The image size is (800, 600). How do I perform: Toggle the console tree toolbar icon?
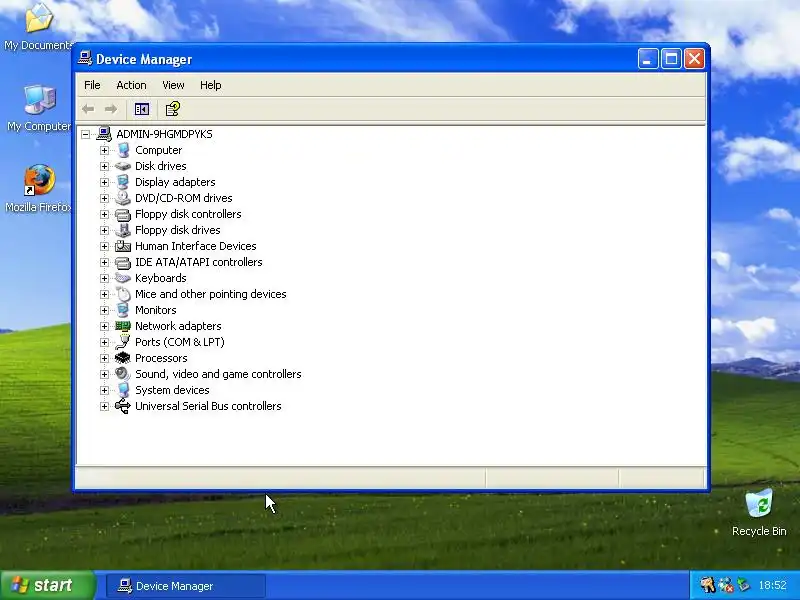point(141,109)
